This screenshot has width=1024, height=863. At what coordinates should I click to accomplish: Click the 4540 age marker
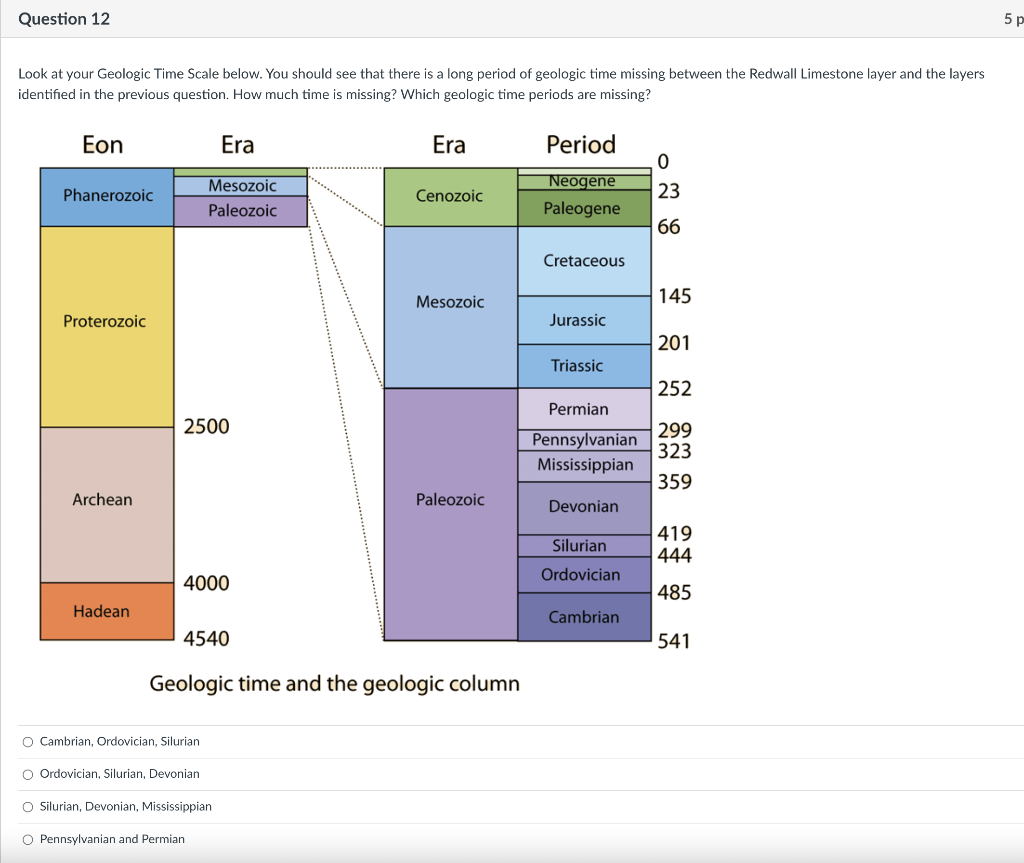click(x=206, y=639)
